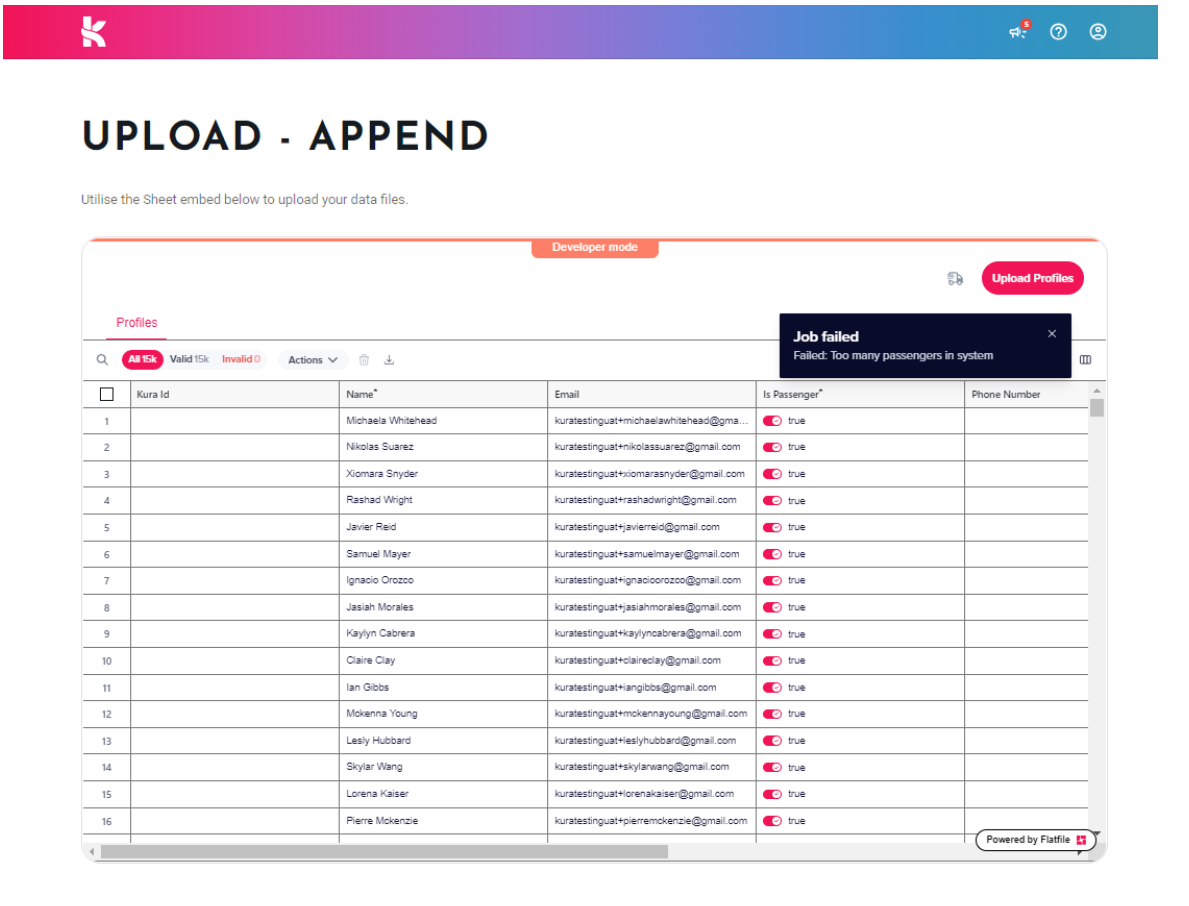Open the Actions dropdown menu
The width and height of the screenshot is (1189, 906).
312,360
